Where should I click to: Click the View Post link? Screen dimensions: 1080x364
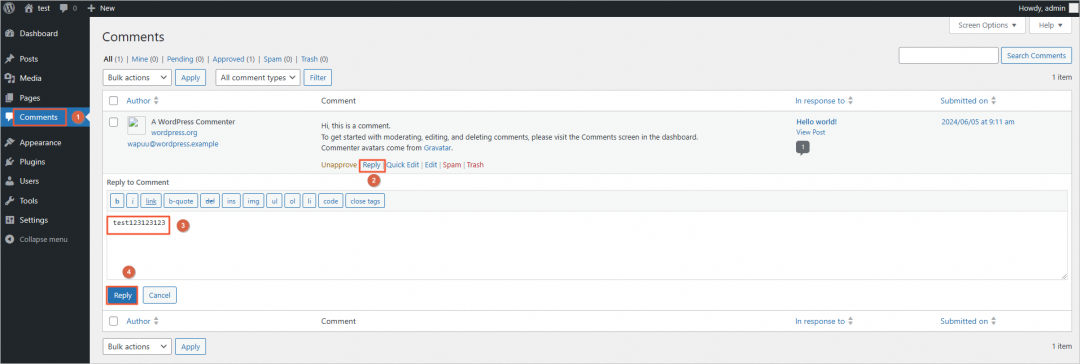coord(811,132)
